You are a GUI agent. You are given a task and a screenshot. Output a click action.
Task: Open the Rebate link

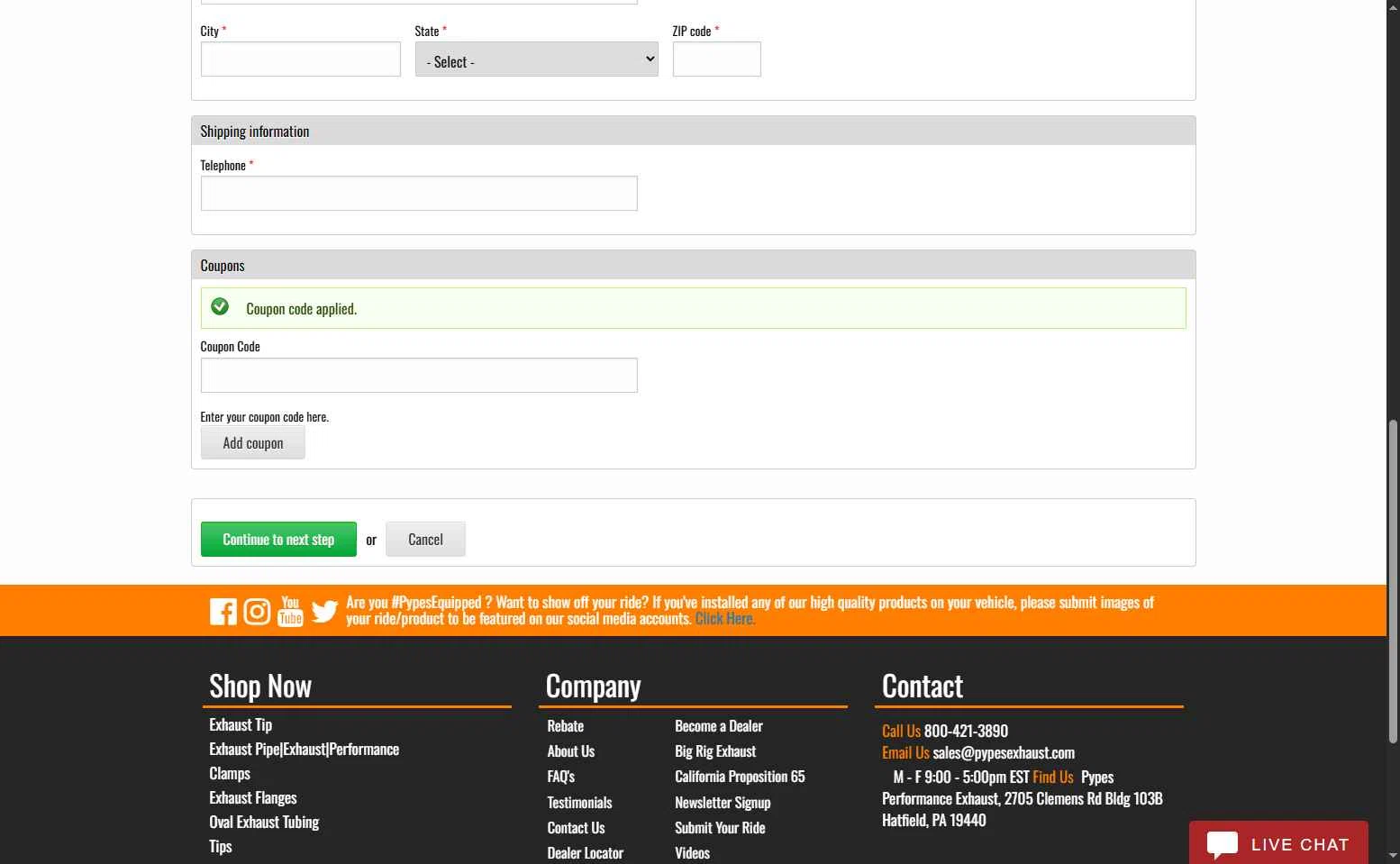coord(566,726)
